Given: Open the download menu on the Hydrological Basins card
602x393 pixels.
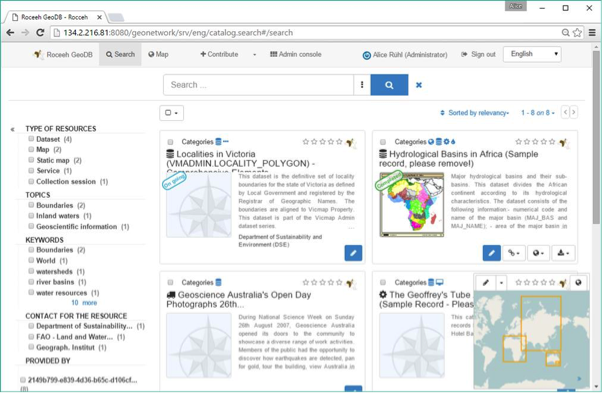Looking at the screenshot, I should [563, 253].
